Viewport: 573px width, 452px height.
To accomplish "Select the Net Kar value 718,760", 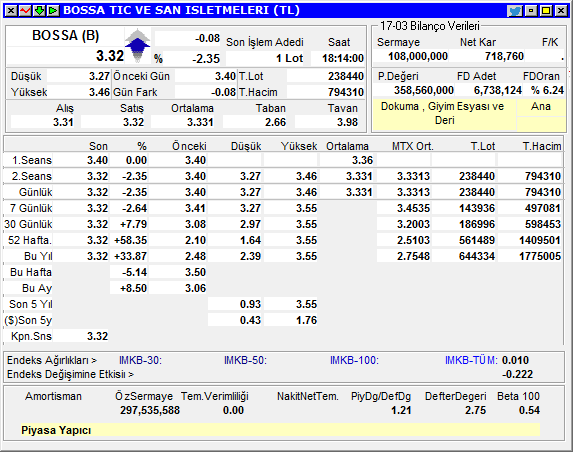I will pyautogui.click(x=504, y=56).
